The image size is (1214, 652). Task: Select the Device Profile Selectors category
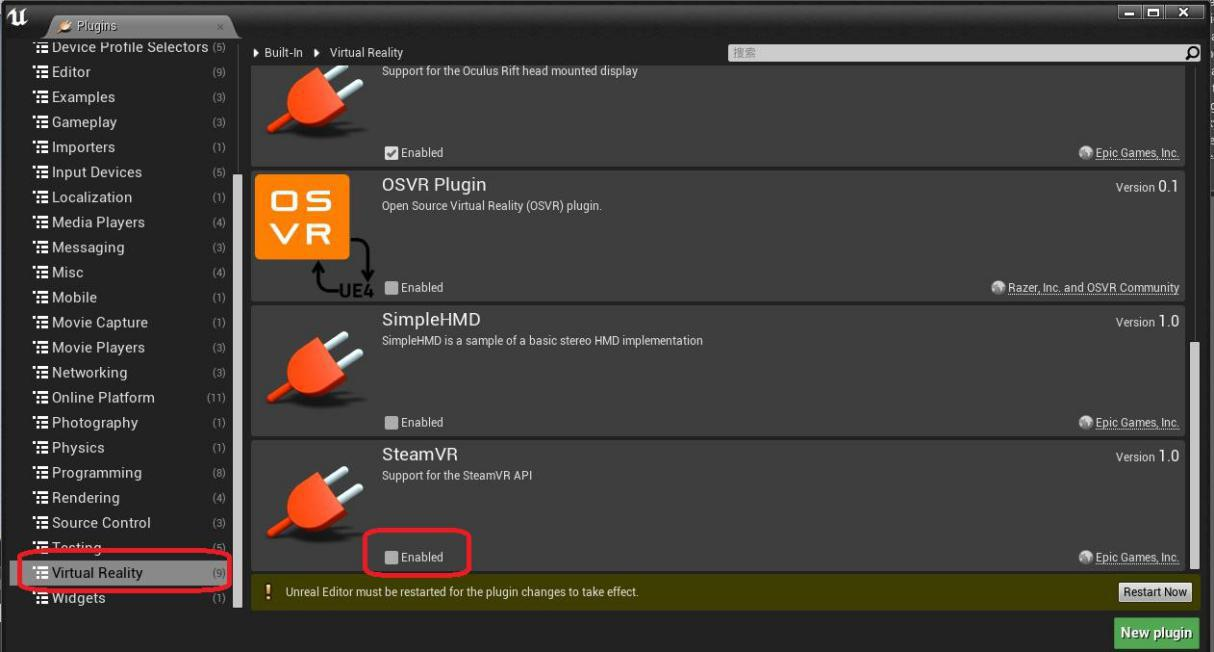tap(121, 48)
